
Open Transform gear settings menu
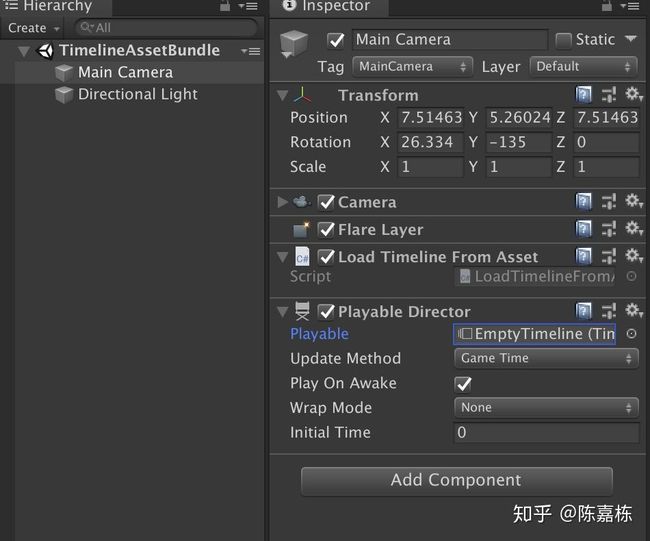click(x=633, y=94)
